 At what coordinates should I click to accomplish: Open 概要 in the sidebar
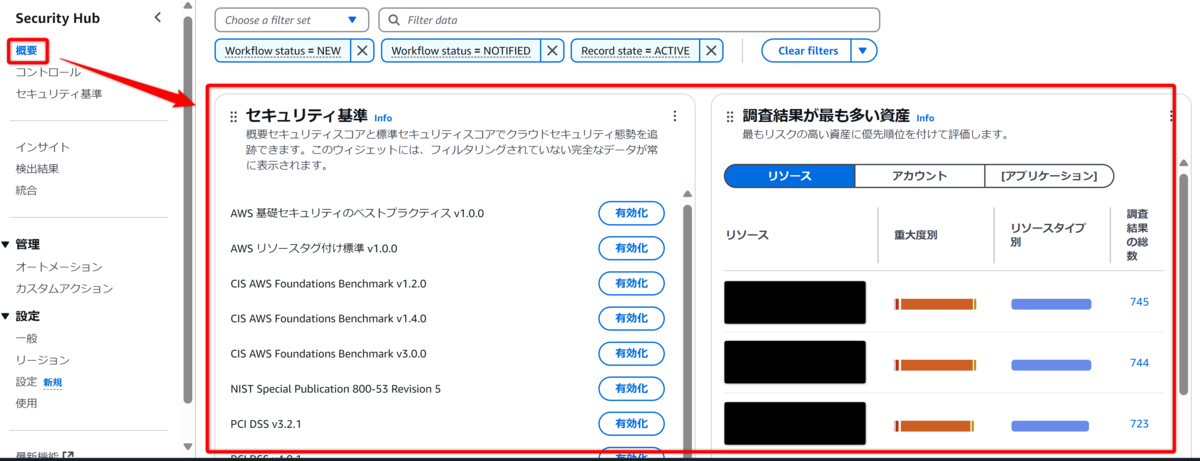27,50
